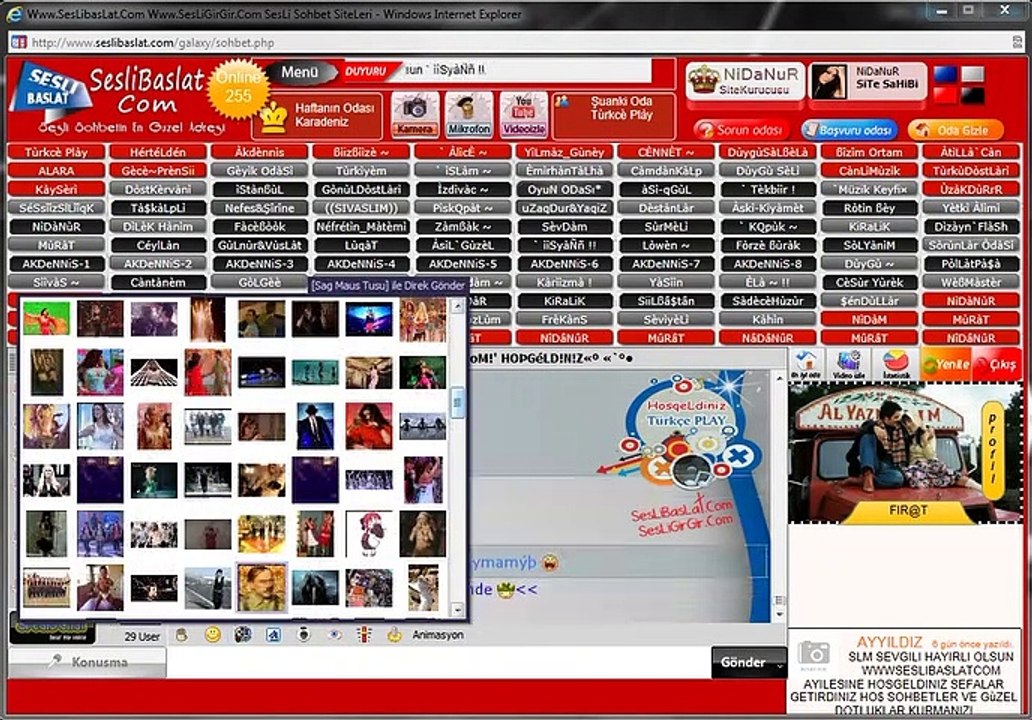Click the blue letter A font icon
1032x720 pixels.
[x=273, y=634]
